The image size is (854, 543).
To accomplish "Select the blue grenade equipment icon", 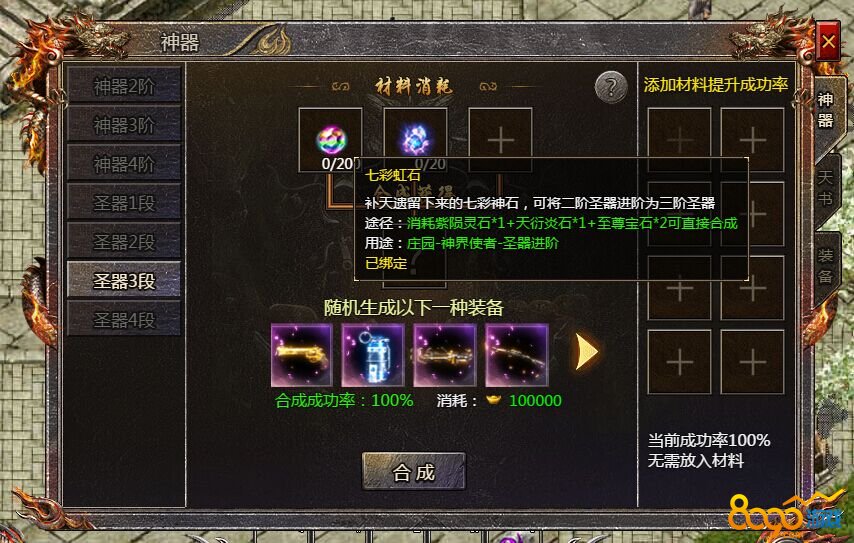I will click(373, 355).
